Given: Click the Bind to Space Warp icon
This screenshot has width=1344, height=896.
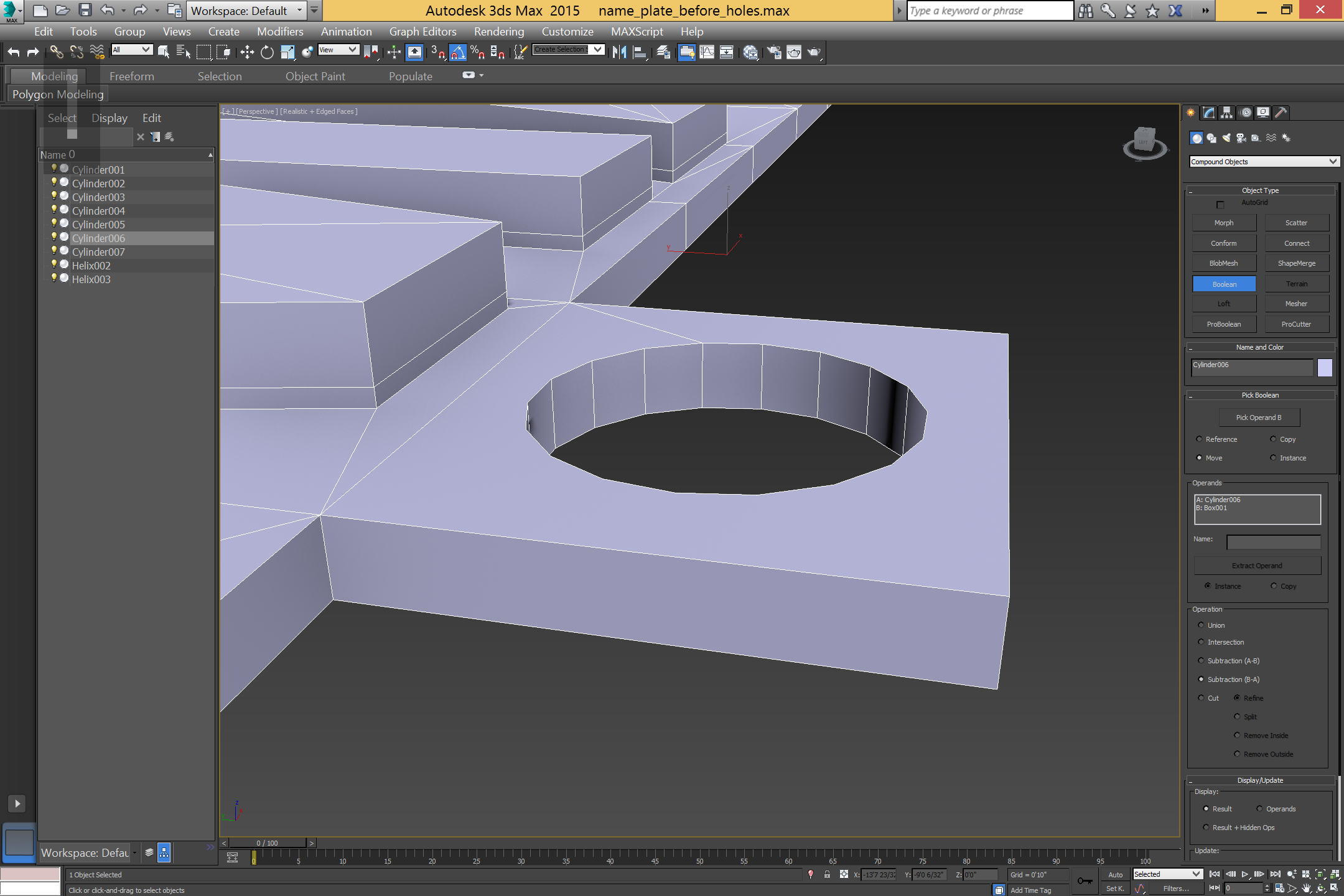Looking at the screenshot, I should [97, 52].
